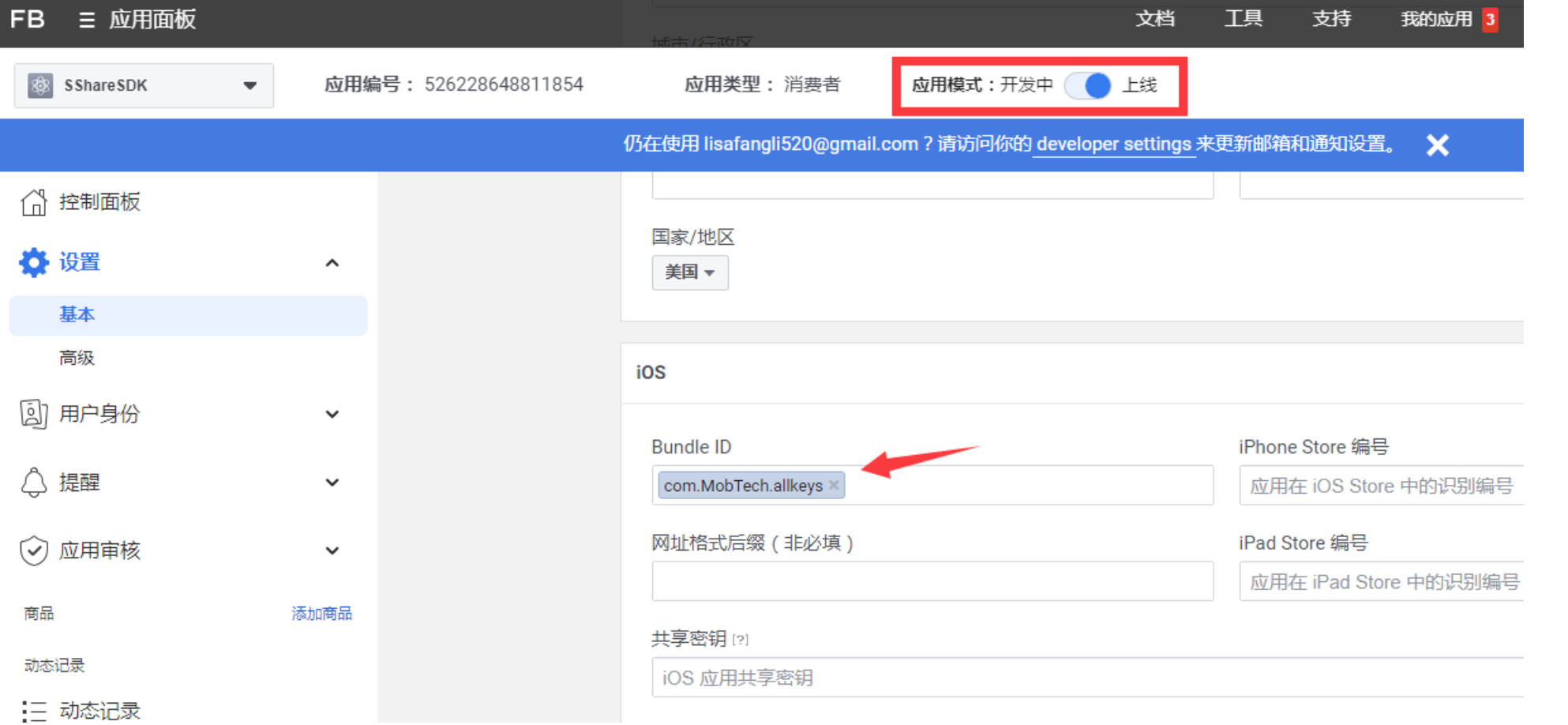This screenshot has width=1568, height=725.
Task: Click the 添加商品 link
Action: click(x=321, y=613)
